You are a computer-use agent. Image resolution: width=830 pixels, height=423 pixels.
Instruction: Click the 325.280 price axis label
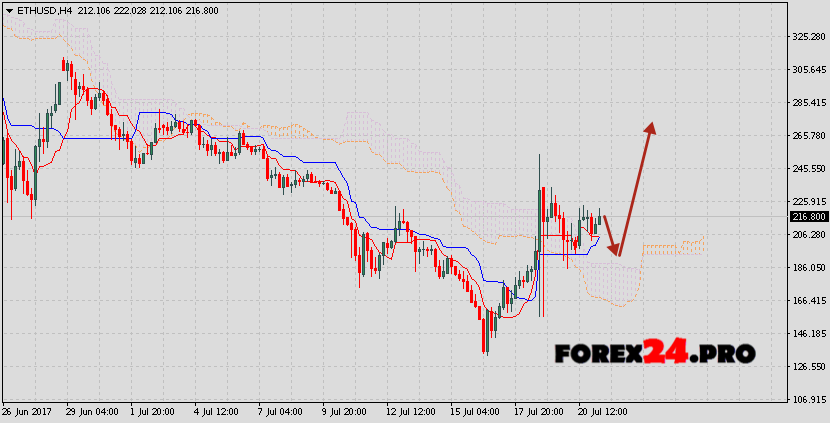(807, 37)
